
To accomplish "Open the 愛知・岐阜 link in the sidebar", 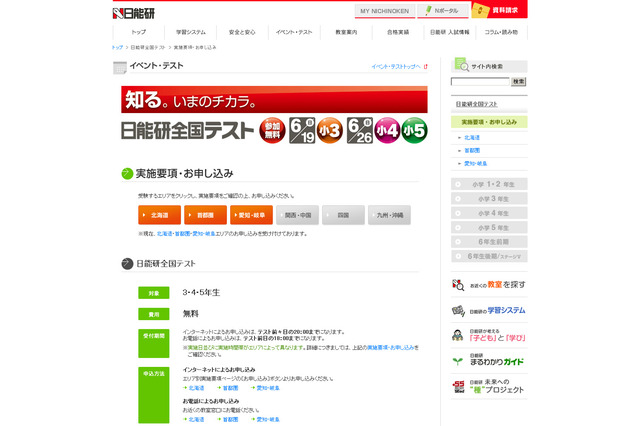I will click(476, 164).
